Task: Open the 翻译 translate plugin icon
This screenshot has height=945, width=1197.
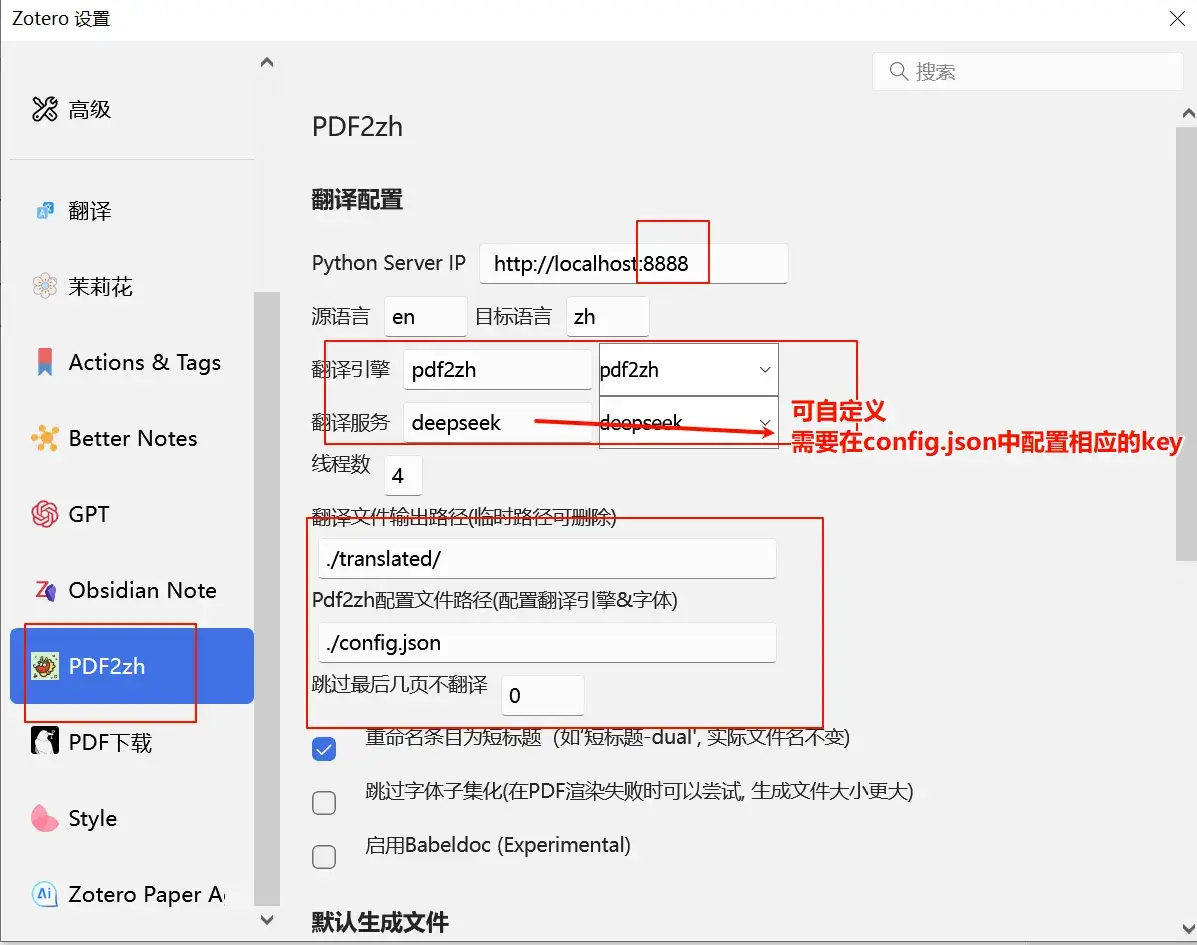Action: 45,211
